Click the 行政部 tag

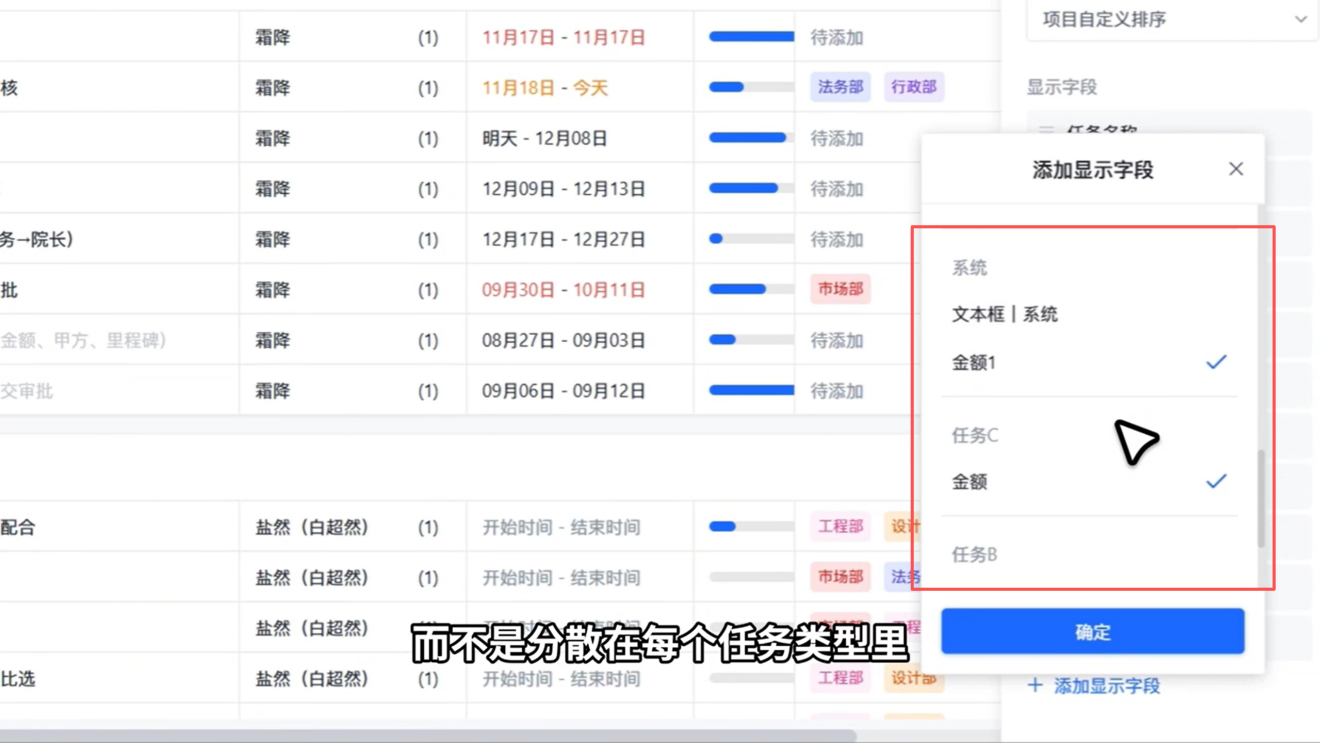point(913,87)
